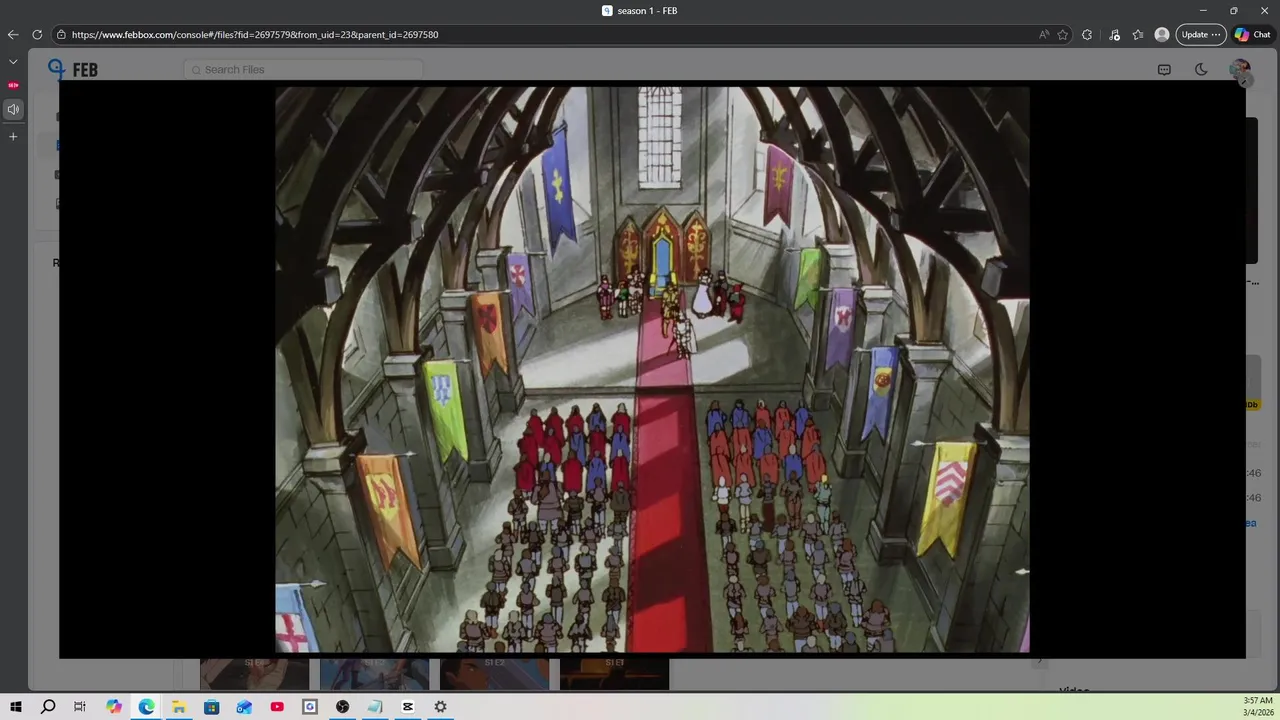Open File Explorer from the taskbar
This screenshot has width=1280, height=720.
pyautogui.click(x=179, y=707)
